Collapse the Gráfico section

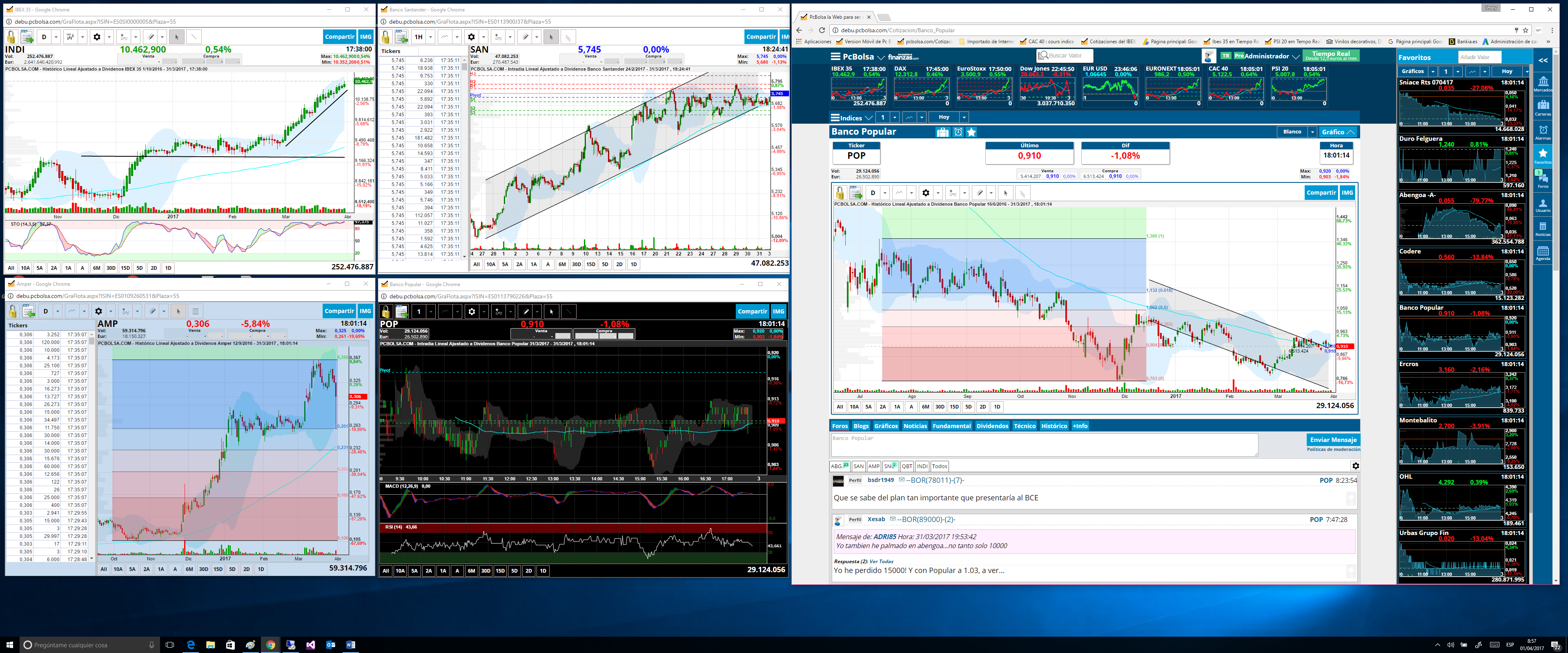(x=1339, y=132)
